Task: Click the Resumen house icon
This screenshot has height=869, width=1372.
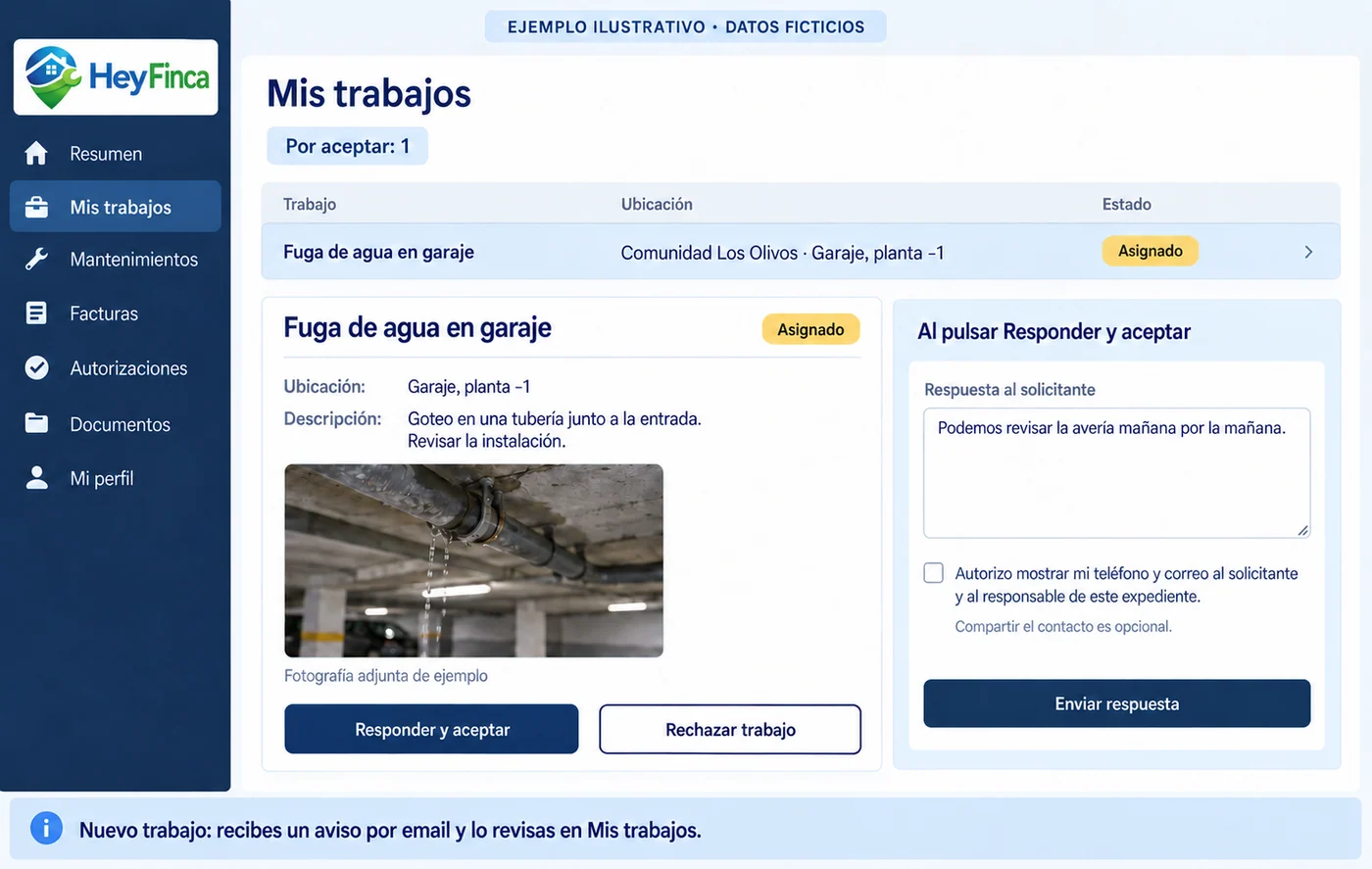Action: (36, 154)
